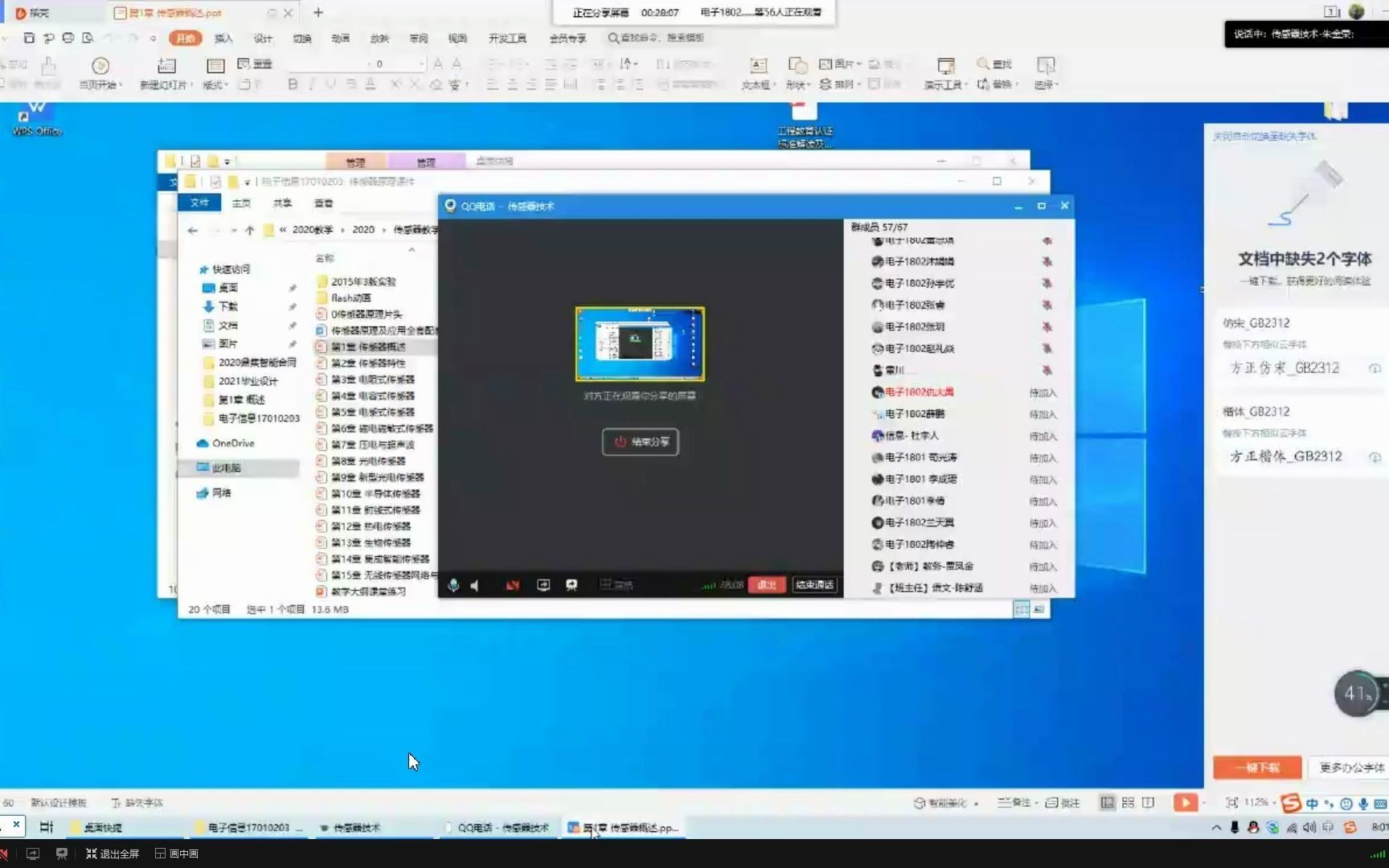The width and height of the screenshot is (1389, 868).
Task: Click the save icon in WPS quick toolbar
Action: pyautogui.click(x=29, y=38)
